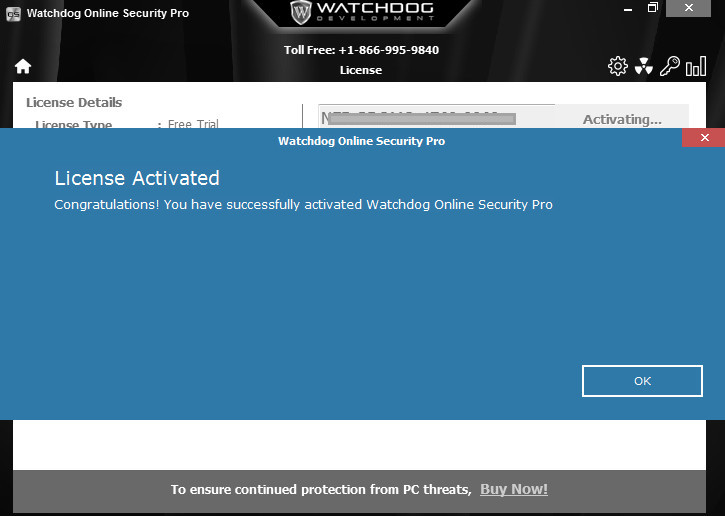
Task: Click the License Details heading
Action: pyautogui.click(x=74, y=103)
